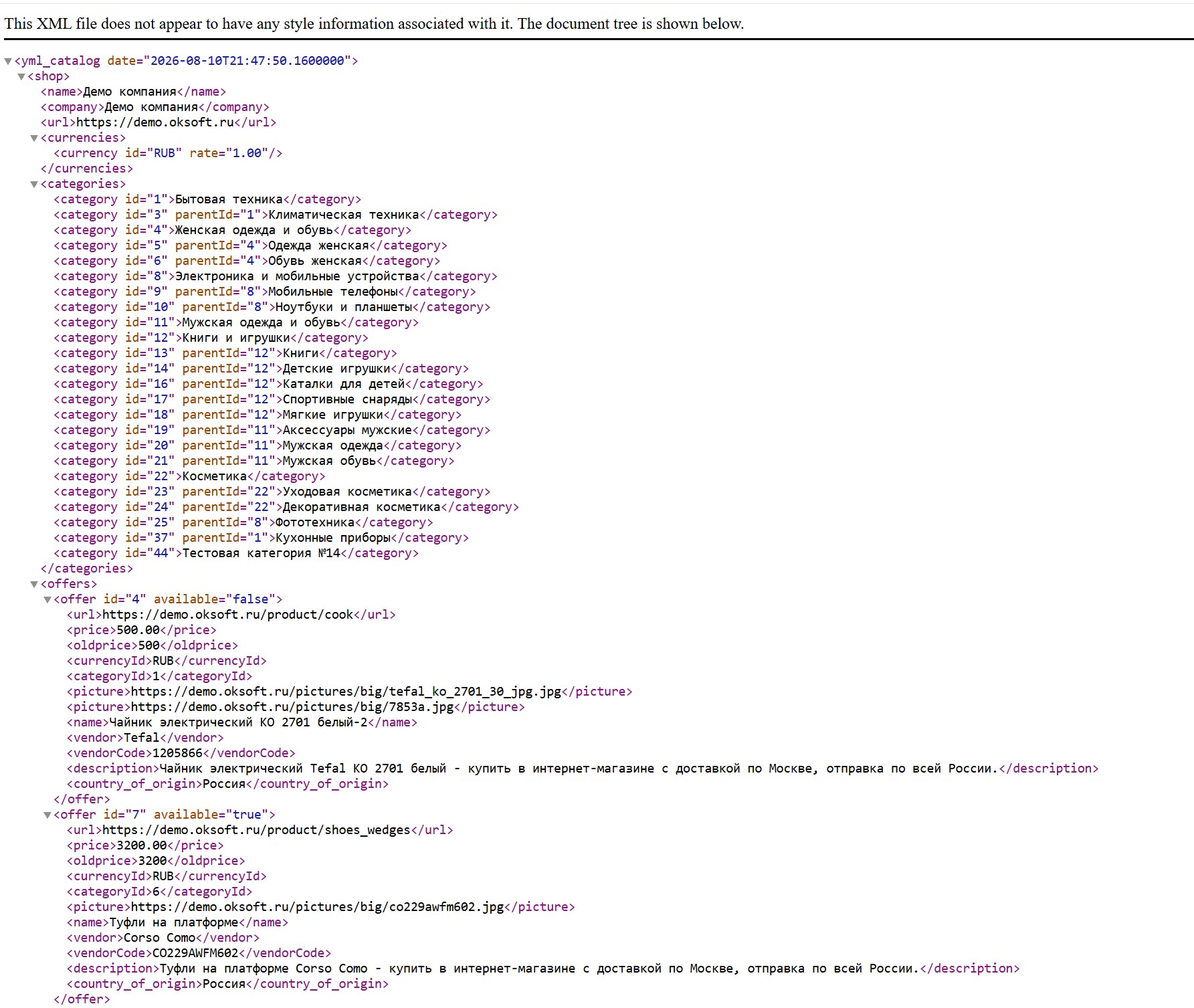Image resolution: width=1194 pixels, height=1008 pixels.
Task: Collapse the offers node
Action: point(34,585)
